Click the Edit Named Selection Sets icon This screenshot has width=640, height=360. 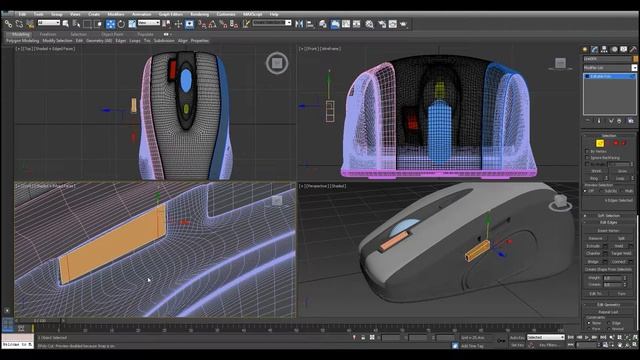pyautogui.click(x=246, y=24)
